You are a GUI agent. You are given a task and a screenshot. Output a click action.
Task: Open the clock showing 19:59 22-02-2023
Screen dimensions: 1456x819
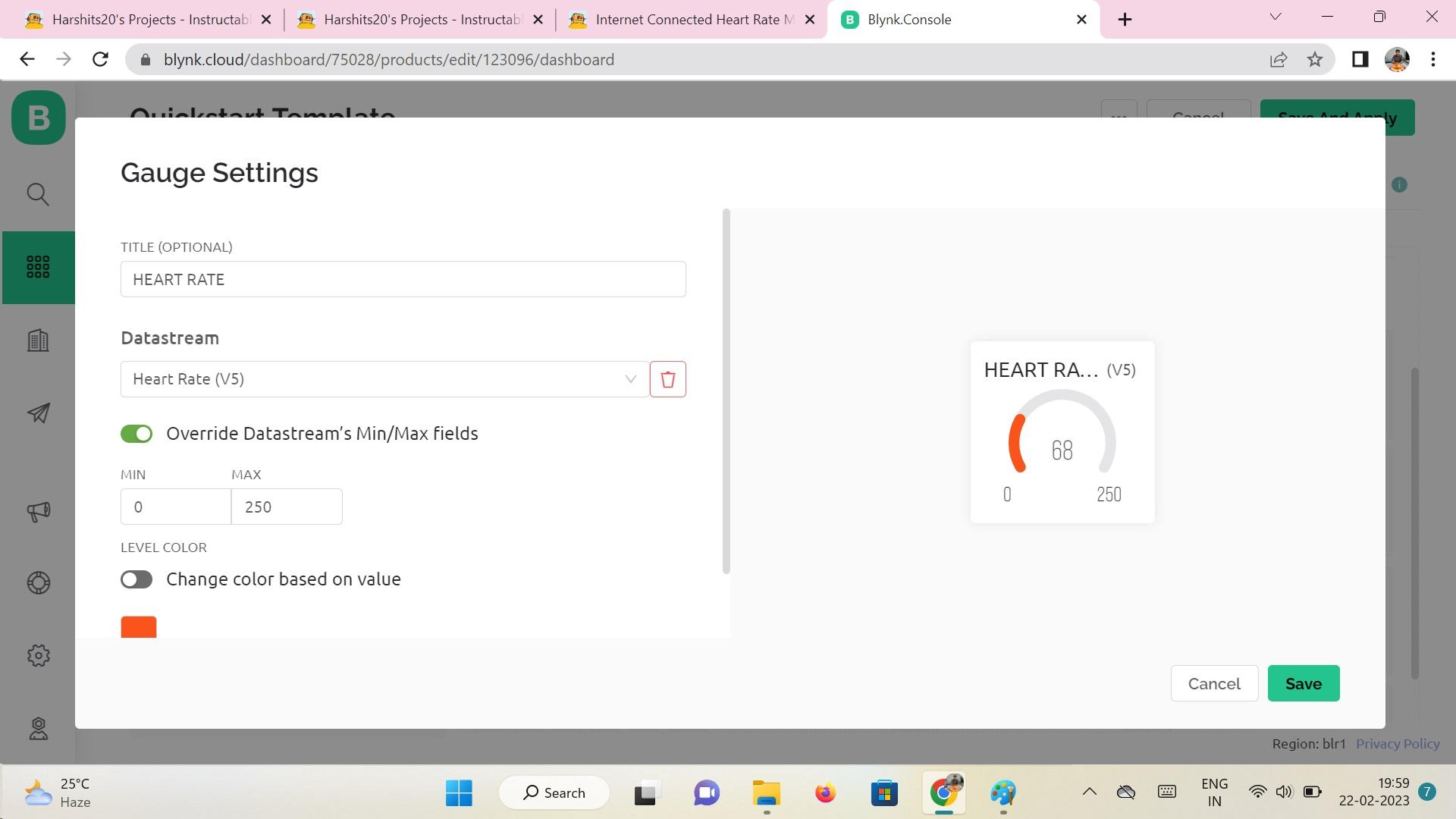[1374, 792]
